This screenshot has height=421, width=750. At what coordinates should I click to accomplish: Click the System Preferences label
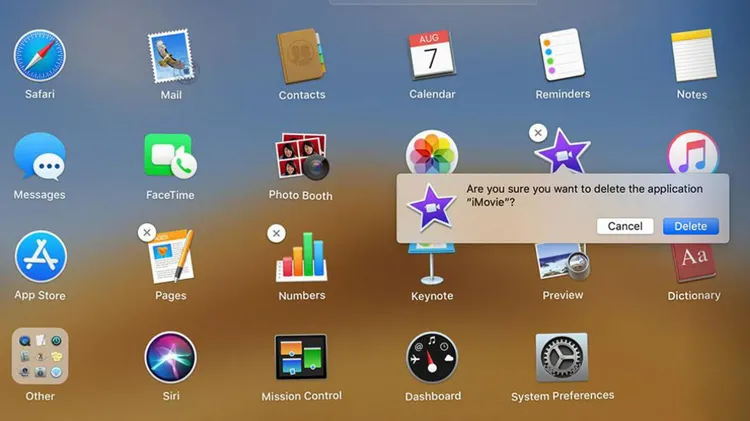[562, 396]
